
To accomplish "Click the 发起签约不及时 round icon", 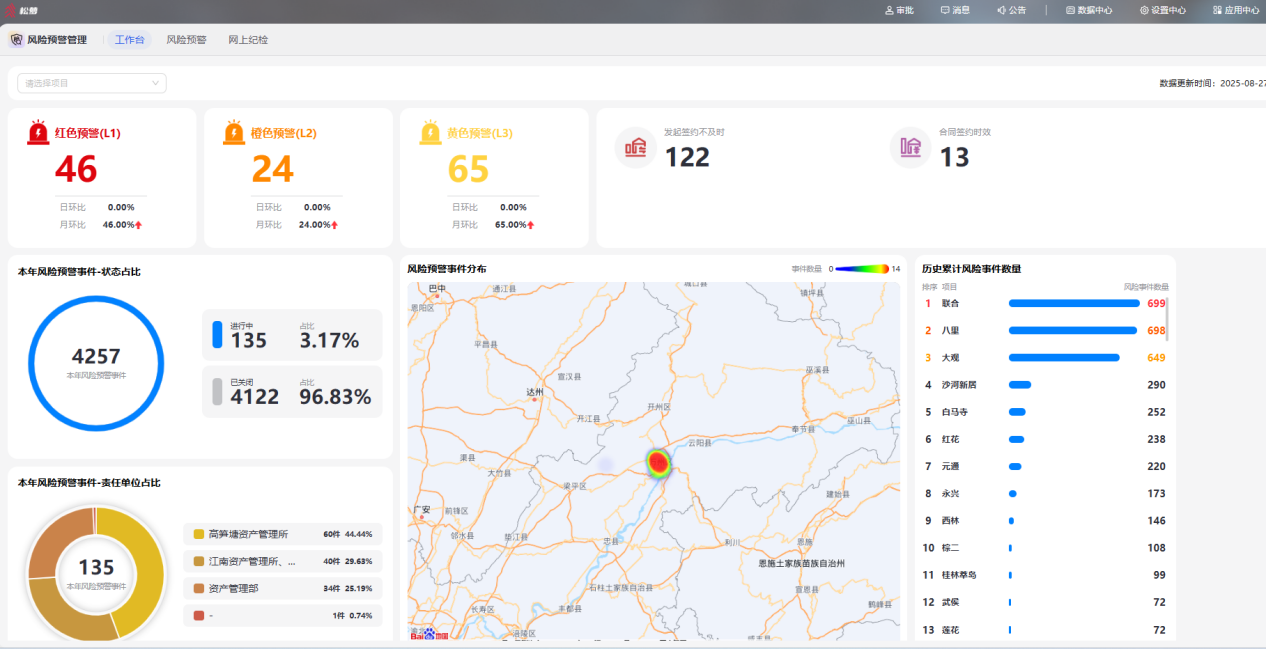I will [x=635, y=148].
